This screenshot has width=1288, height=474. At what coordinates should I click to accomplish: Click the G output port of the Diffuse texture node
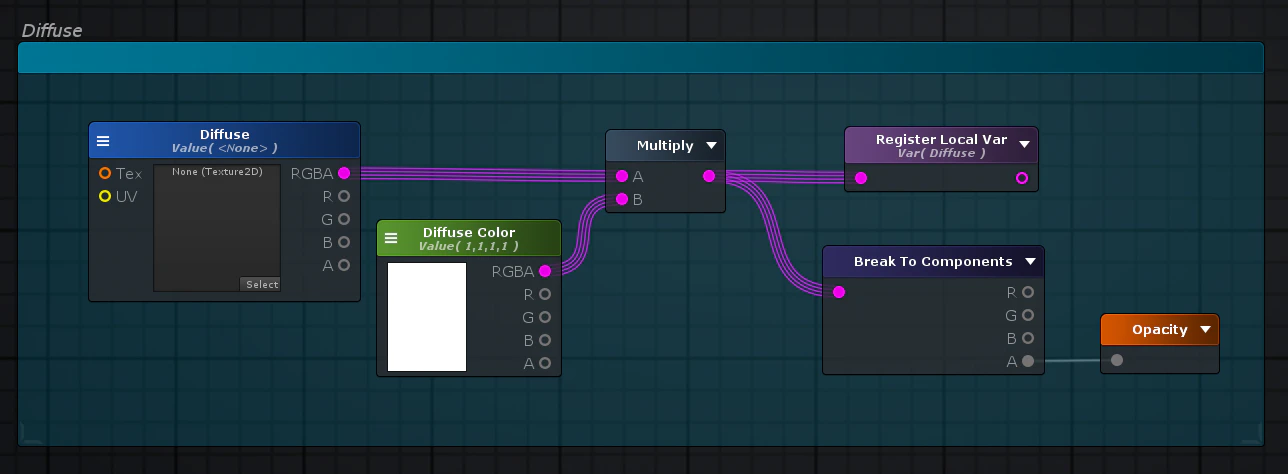coord(344,220)
